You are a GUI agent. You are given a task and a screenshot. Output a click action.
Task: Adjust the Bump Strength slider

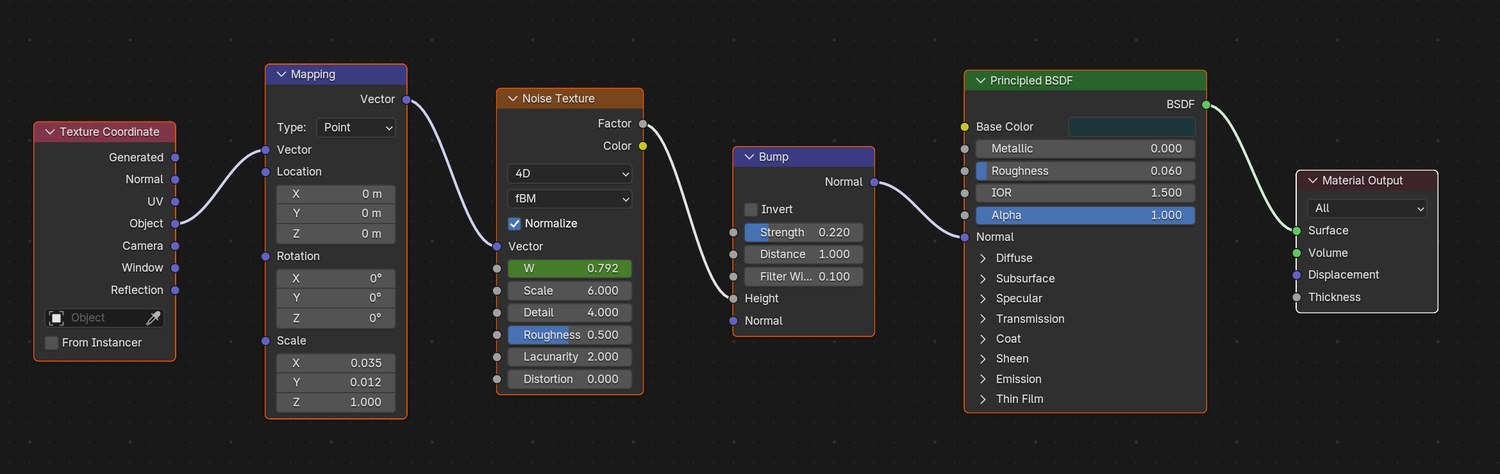click(803, 232)
